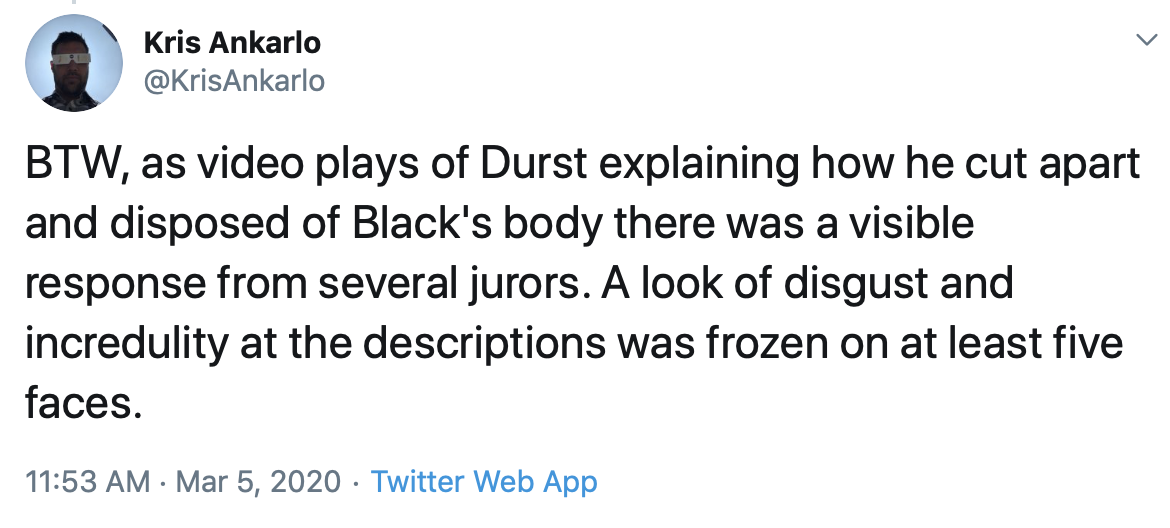Viewport: 1170px width, 528px height.
Task: Click the Mar 5, 2020 date
Action: point(258,483)
